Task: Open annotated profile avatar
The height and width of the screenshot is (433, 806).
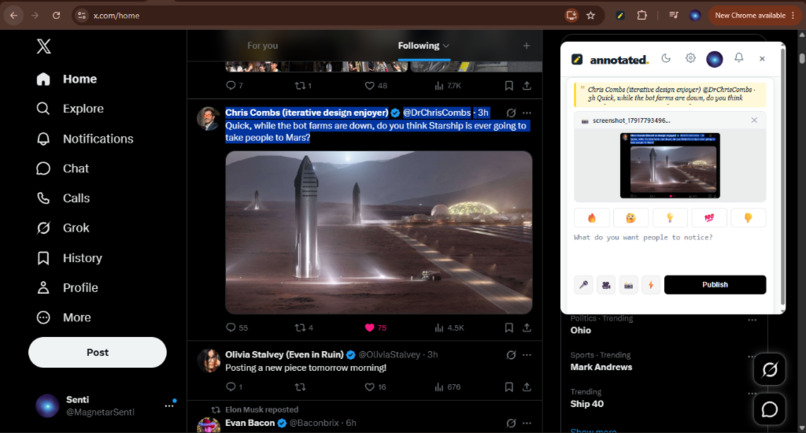Action: coord(715,59)
